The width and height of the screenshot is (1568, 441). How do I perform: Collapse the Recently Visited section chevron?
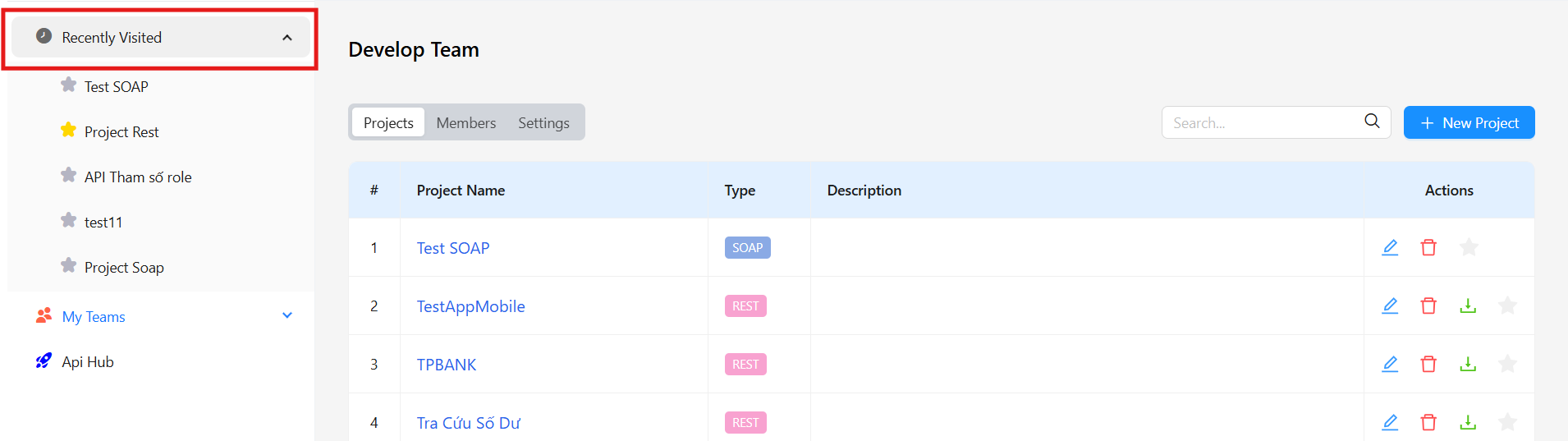(x=287, y=38)
